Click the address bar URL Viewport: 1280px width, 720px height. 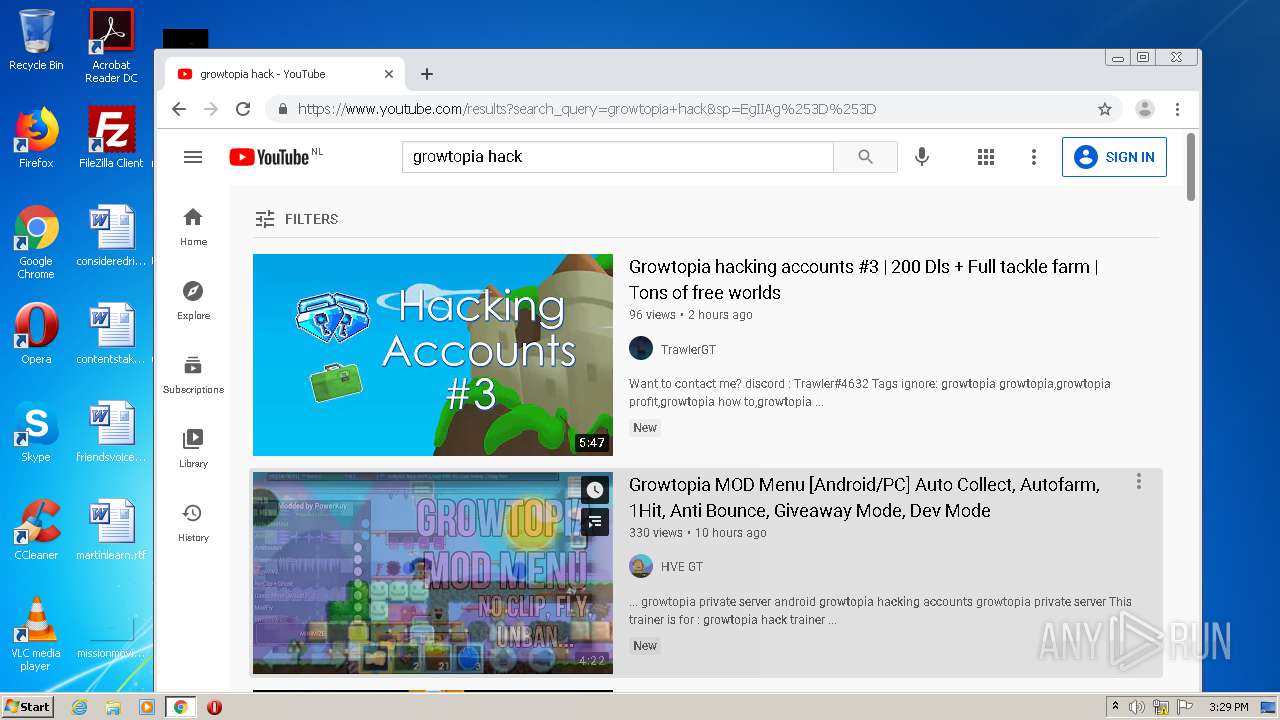587,109
